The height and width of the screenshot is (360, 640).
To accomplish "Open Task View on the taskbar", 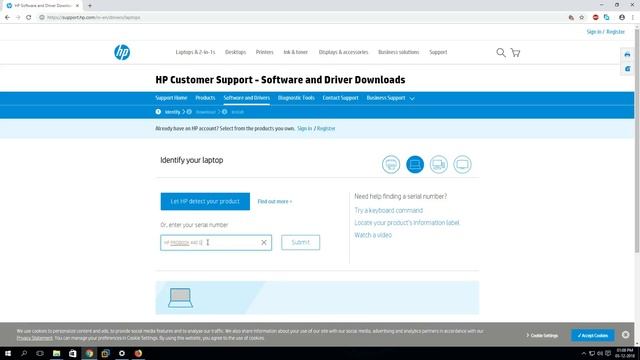I will pos(40,353).
